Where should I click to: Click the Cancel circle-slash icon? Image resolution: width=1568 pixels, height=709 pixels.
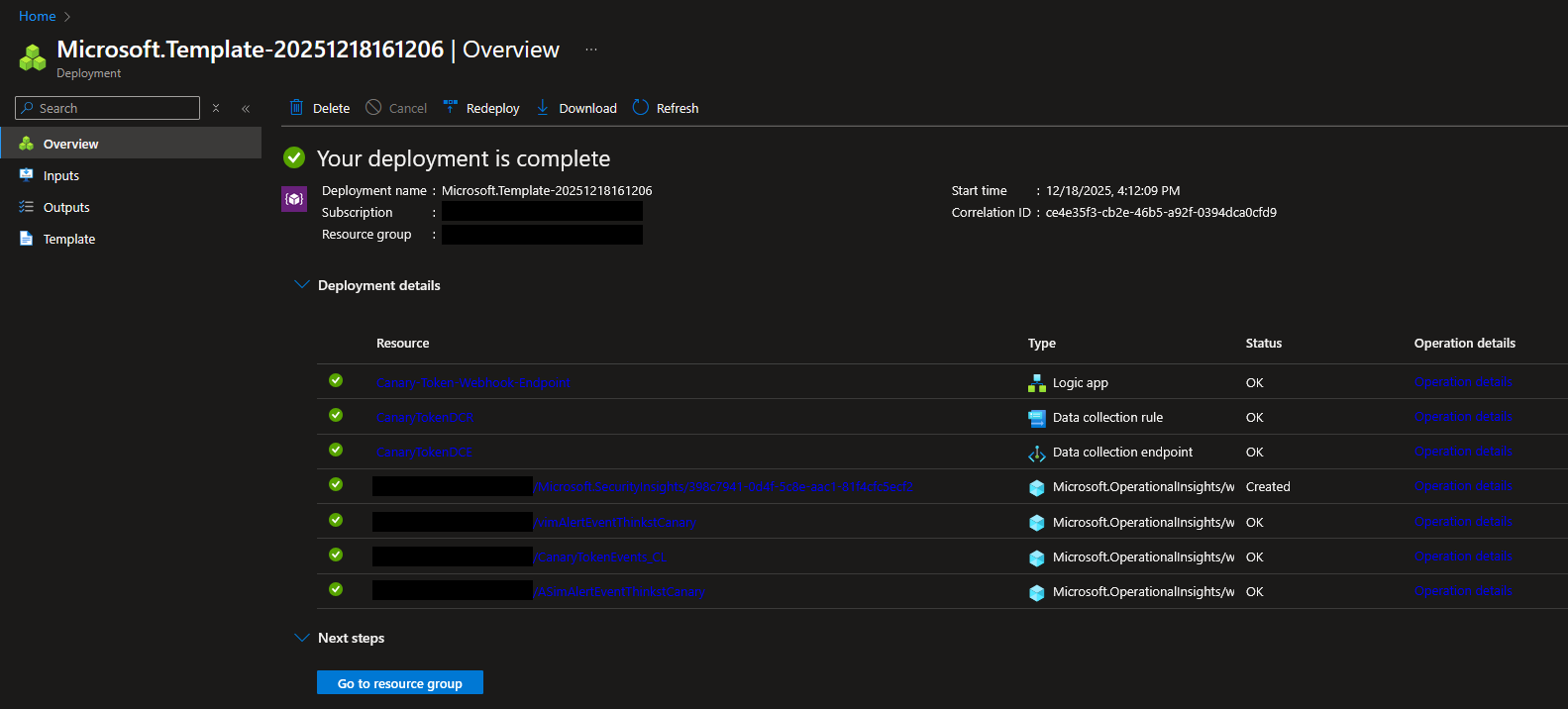click(x=373, y=107)
